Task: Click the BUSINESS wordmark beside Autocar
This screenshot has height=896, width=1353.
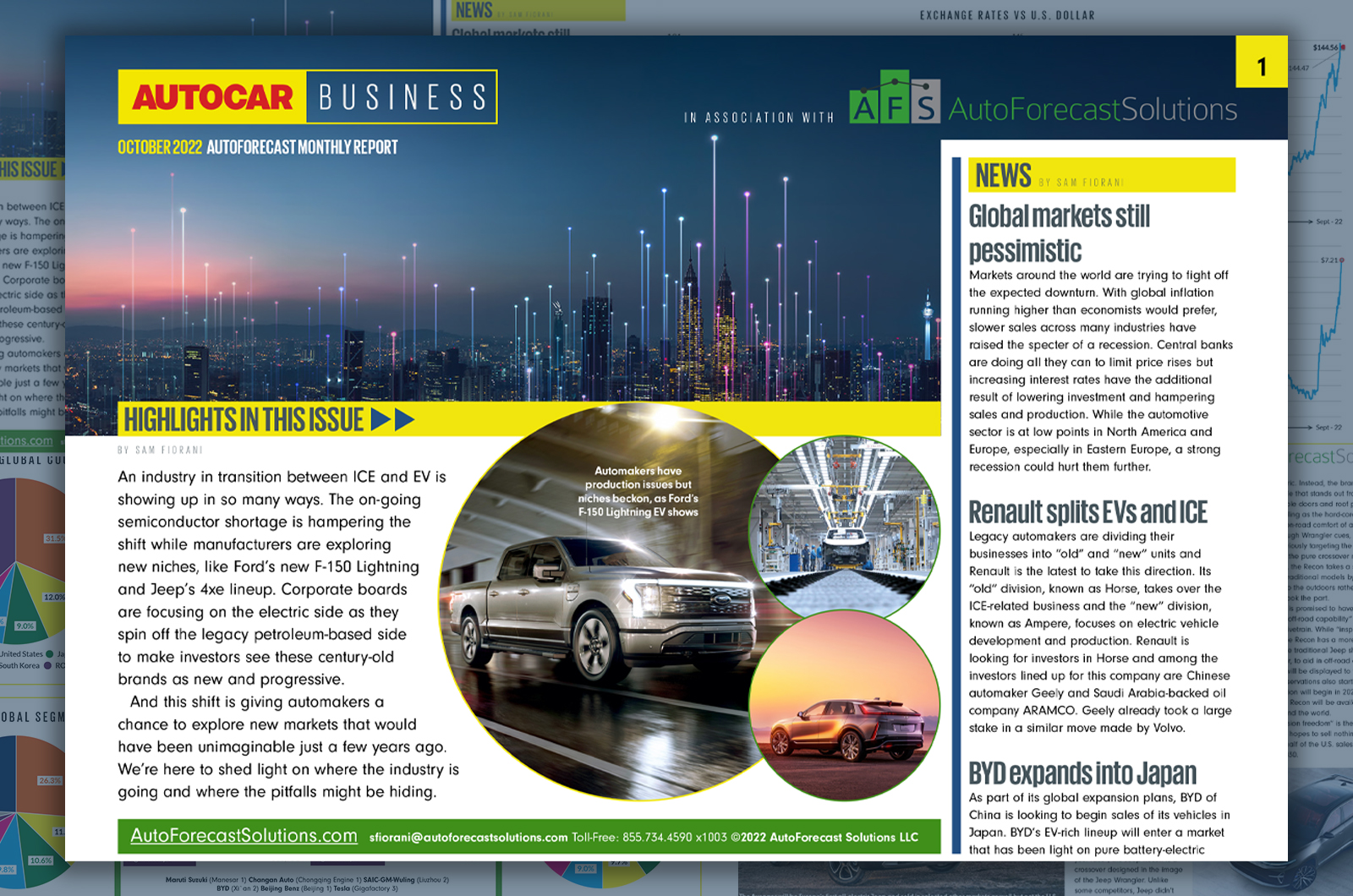Action: pos(403,97)
